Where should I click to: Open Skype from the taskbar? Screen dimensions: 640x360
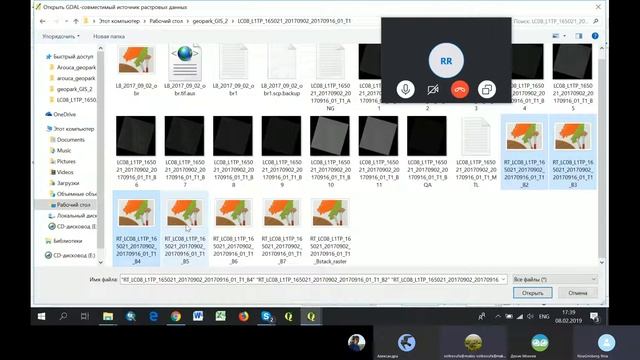(x=267, y=316)
